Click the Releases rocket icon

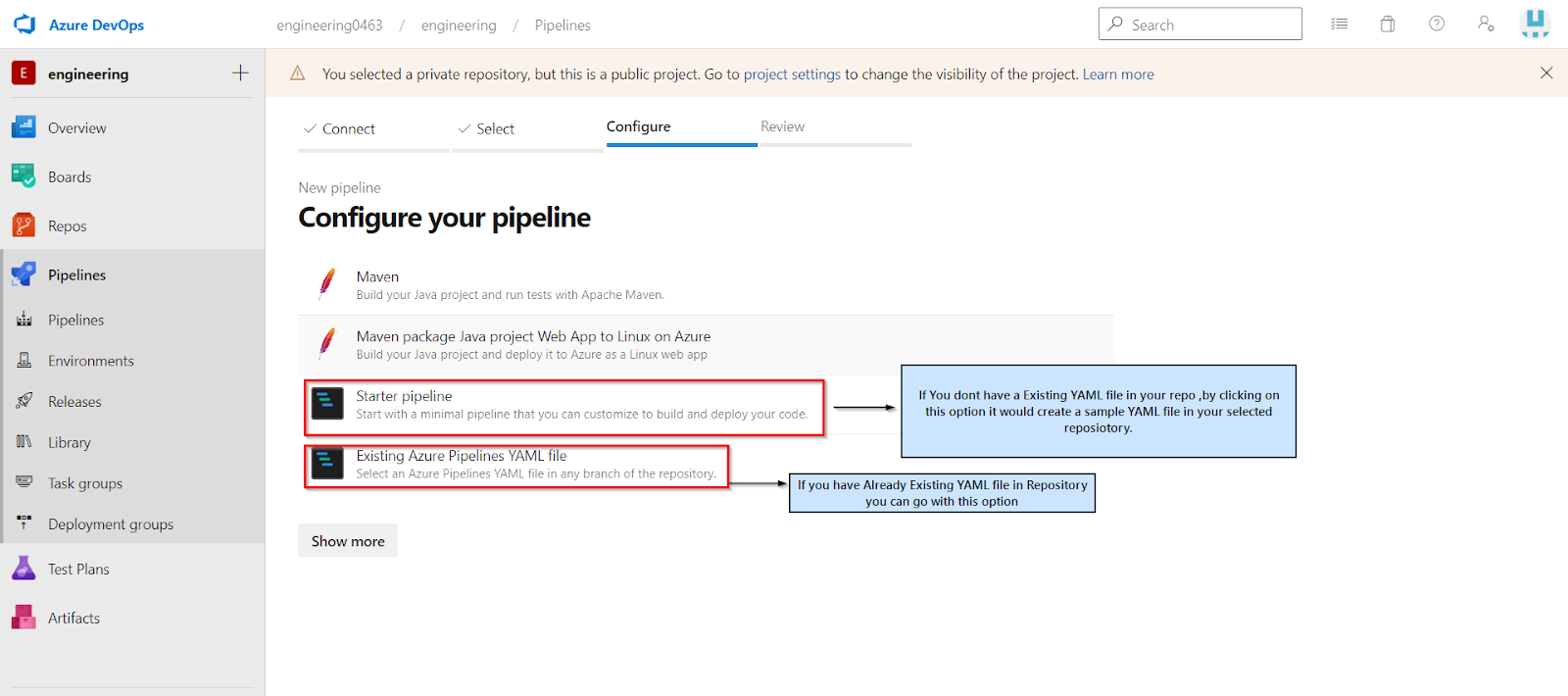[24, 402]
